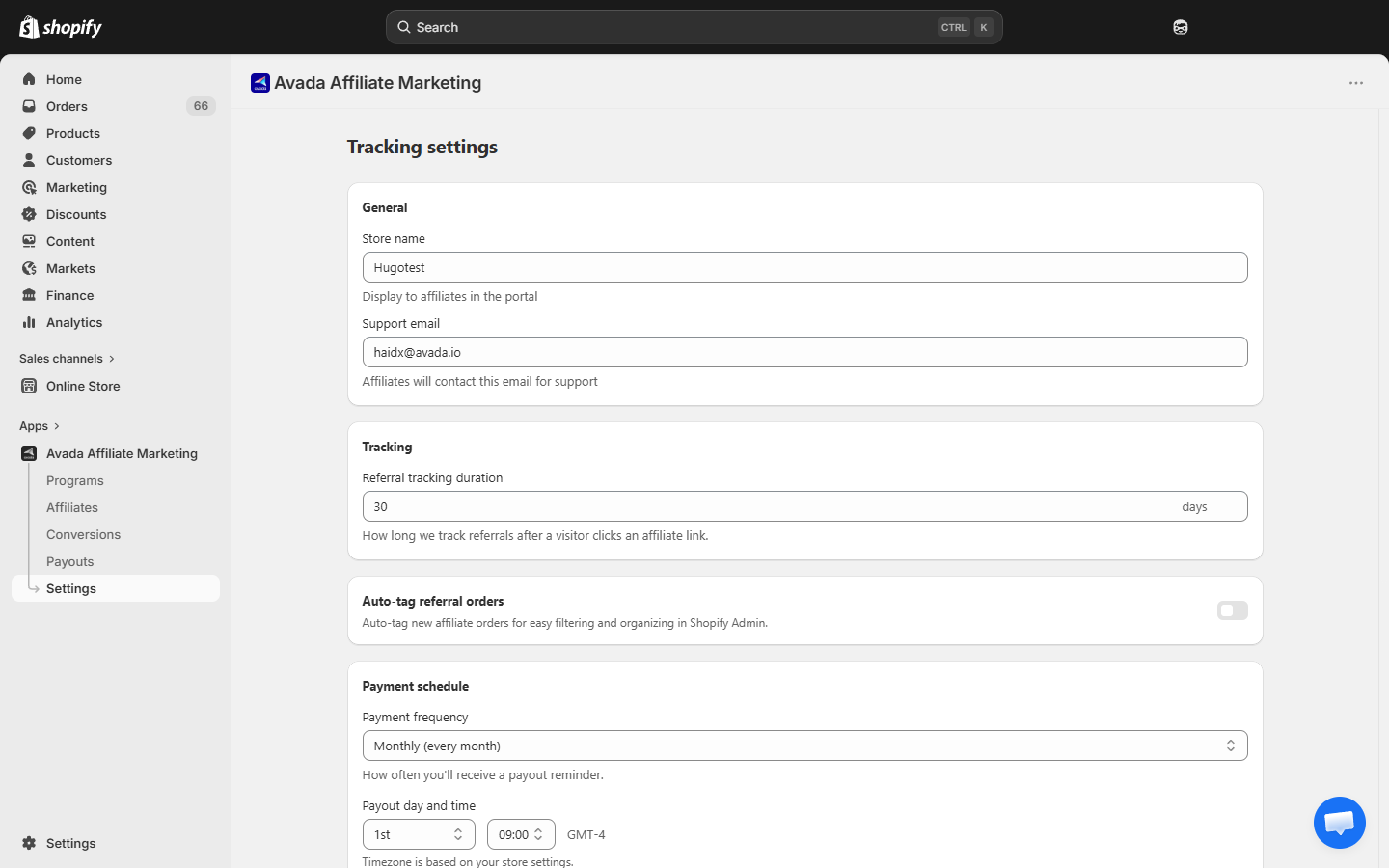1389x868 pixels.
Task: Click the Shopify logo
Action: [61, 27]
